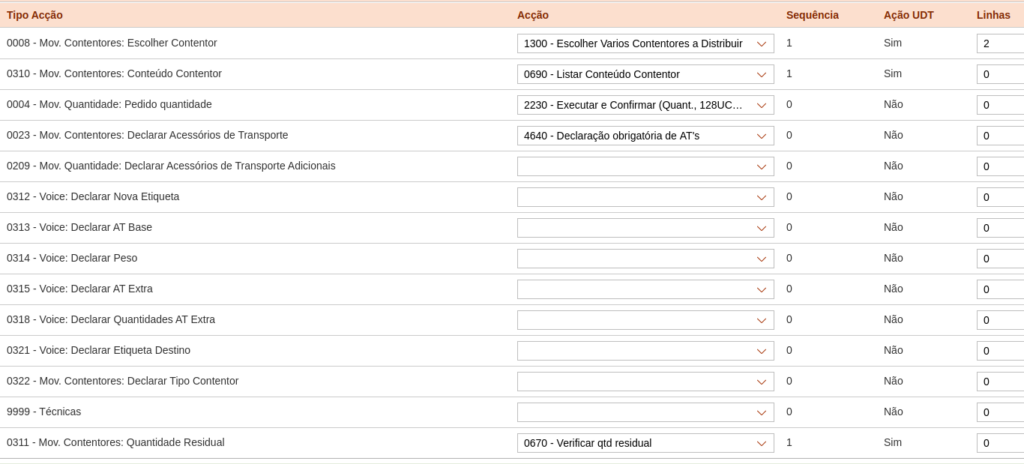Click Não in Ação UDT for 0004 row
Screen dimensions: 1024x464
tap(893, 104)
